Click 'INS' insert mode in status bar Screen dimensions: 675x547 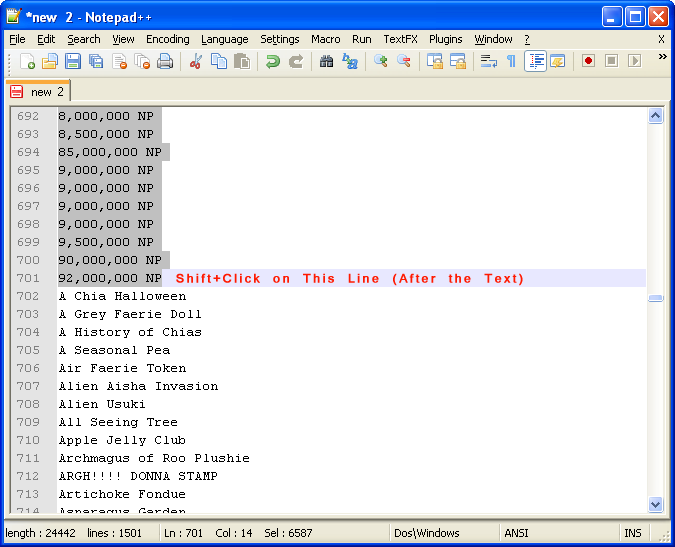(x=632, y=533)
